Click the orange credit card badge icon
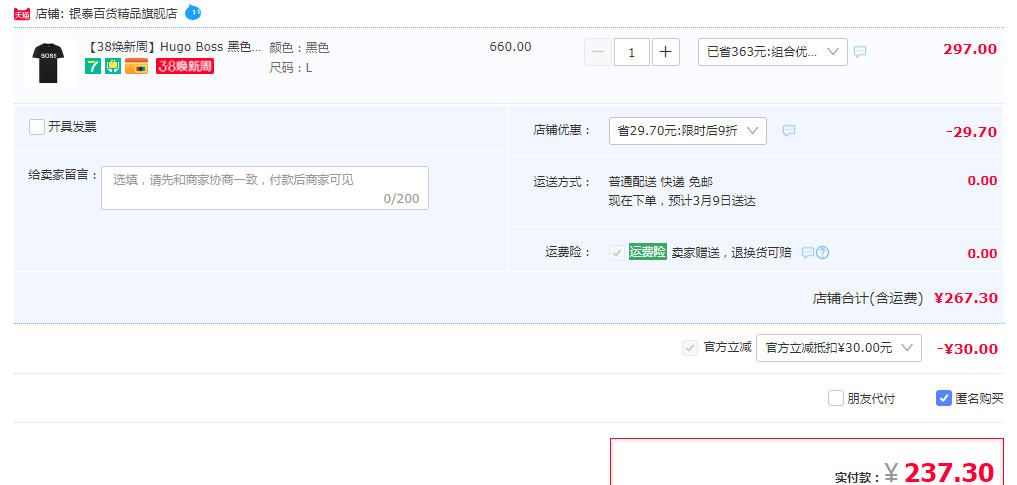 (136, 66)
